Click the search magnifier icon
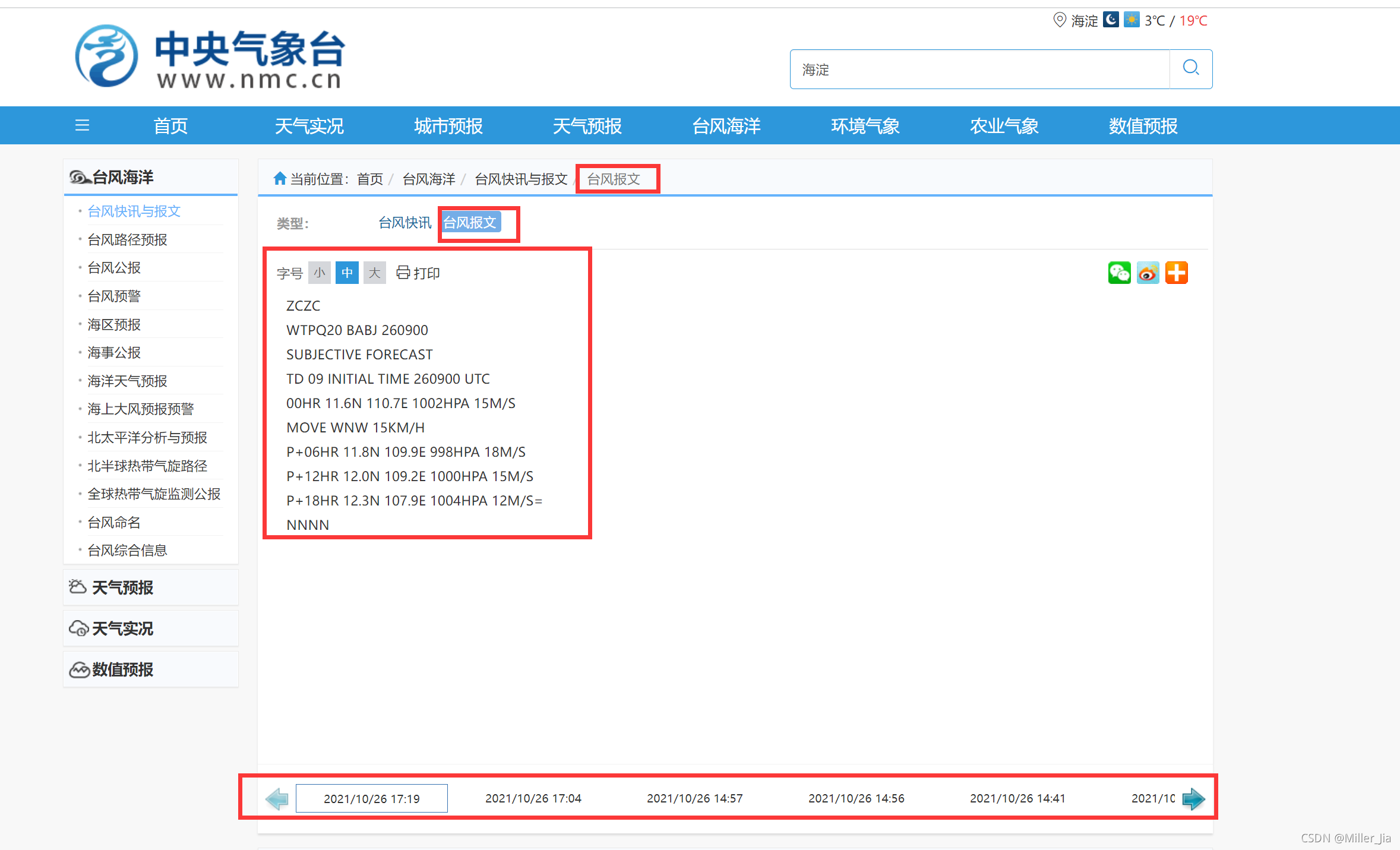Screen dimensions: 1400x850 coord(1190,68)
